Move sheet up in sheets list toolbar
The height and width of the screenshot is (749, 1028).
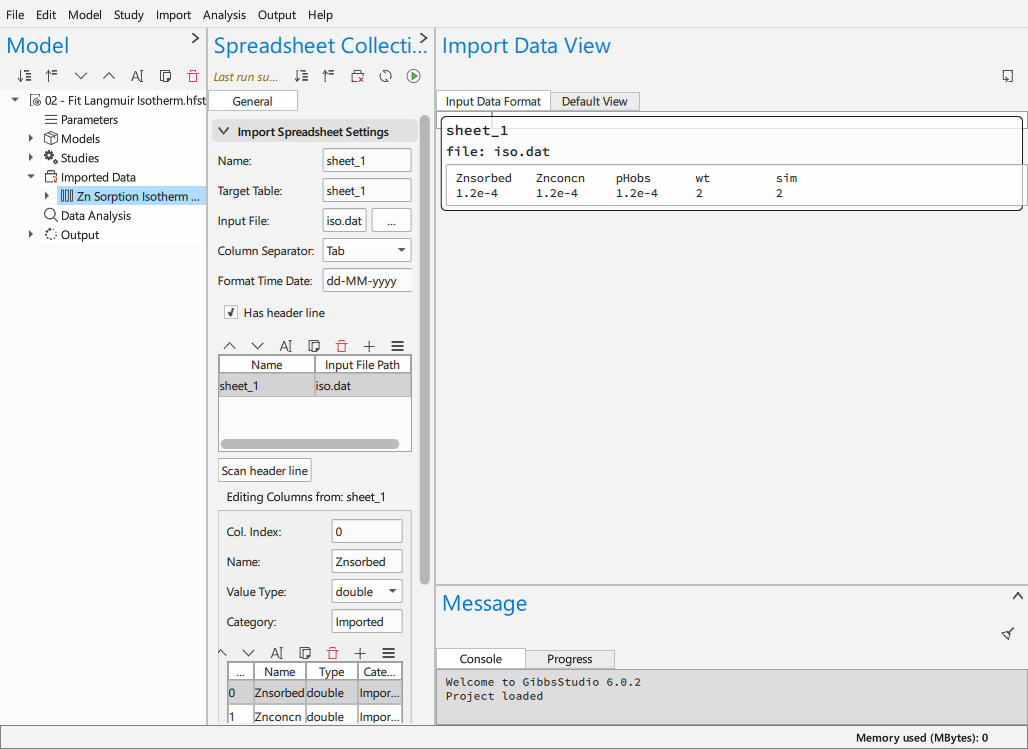pyautogui.click(x=229, y=346)
